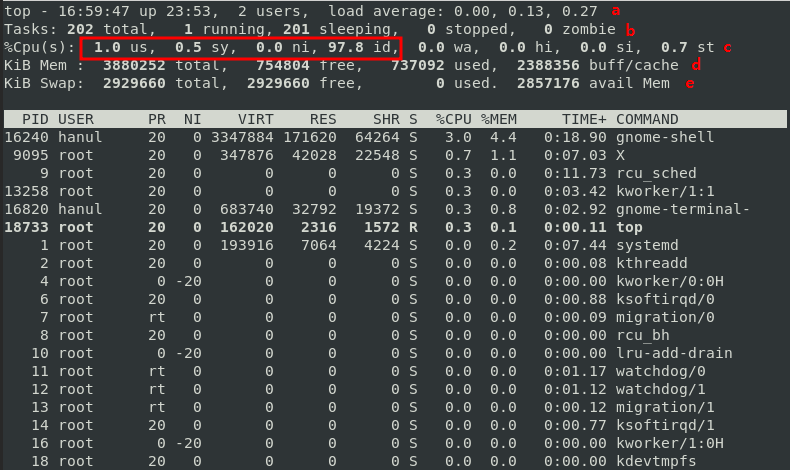The image size is (790, 470).
Task: Select the gnome-shell process name
Action: click(x=665, y=138)
